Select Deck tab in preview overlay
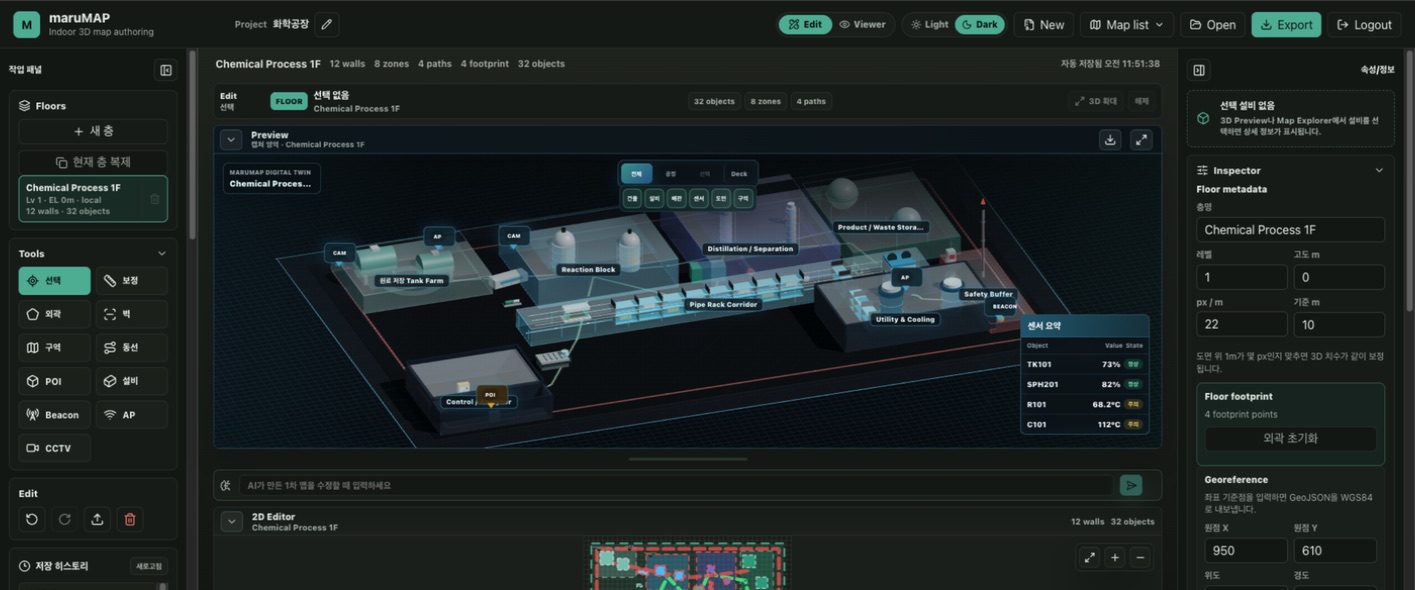The width and height of the screenshot is (1415, 590). 739,174
